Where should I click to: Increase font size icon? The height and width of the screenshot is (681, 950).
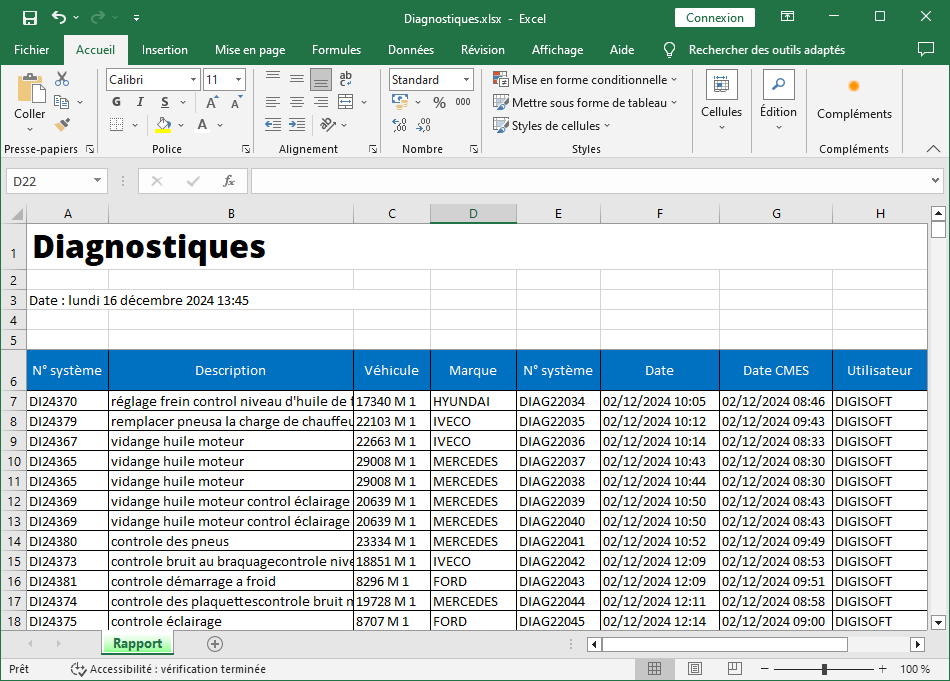(211, 102)
